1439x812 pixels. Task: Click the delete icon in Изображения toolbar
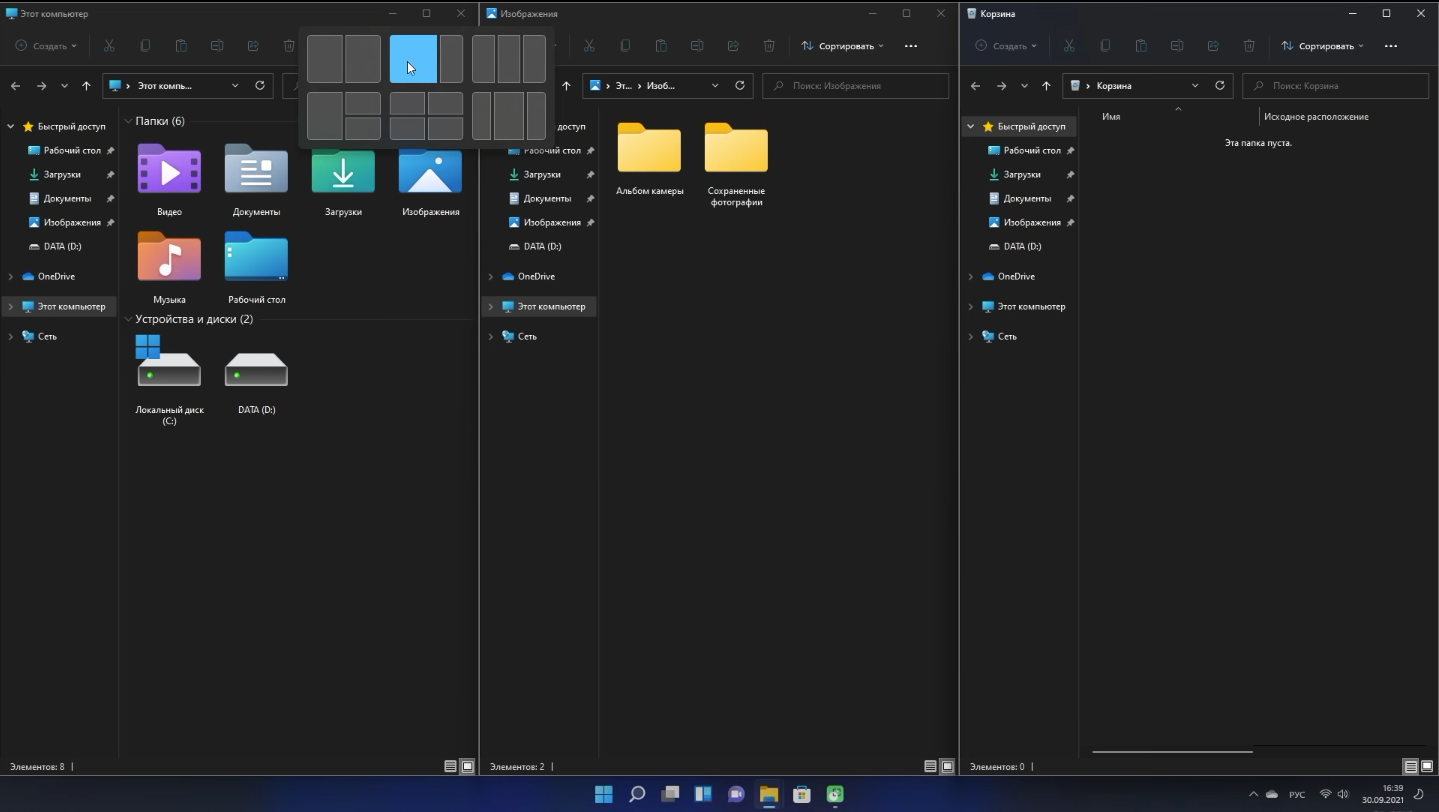point(769,46)
